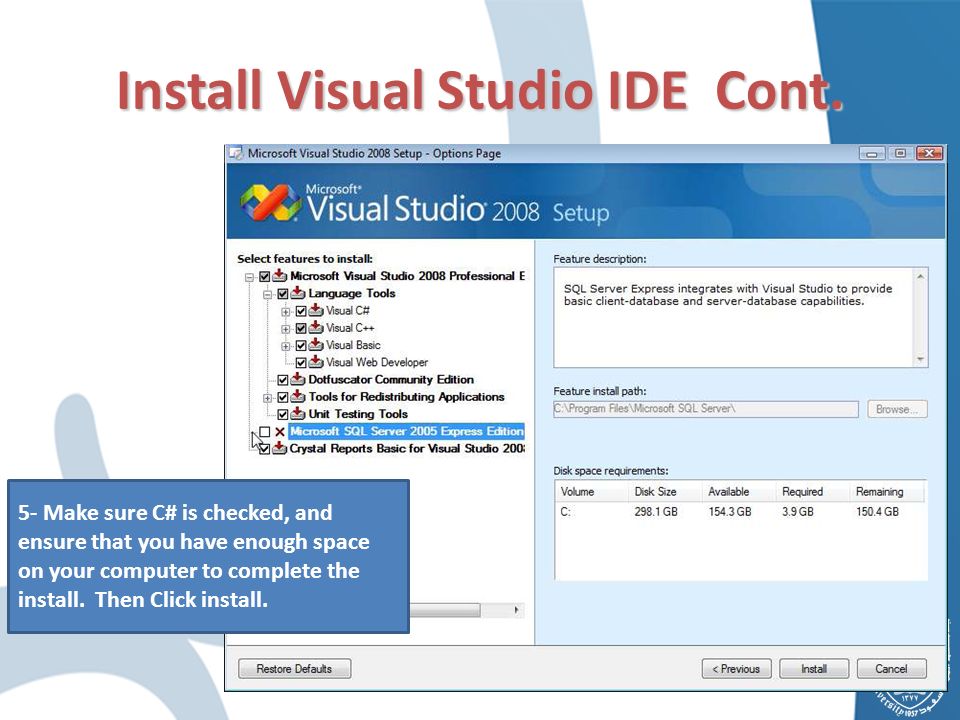Image resolution: width=960 pixels, height=720 pixels.
Task: Click install icon beside Microsoft Visual Studio 2008 Professional
Action: [x=279, y=276]
